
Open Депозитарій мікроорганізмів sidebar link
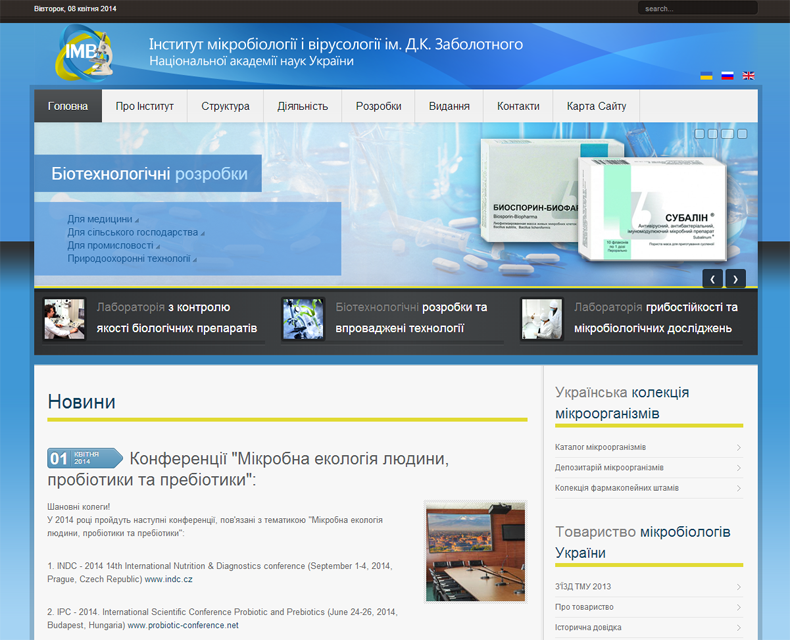609,468
